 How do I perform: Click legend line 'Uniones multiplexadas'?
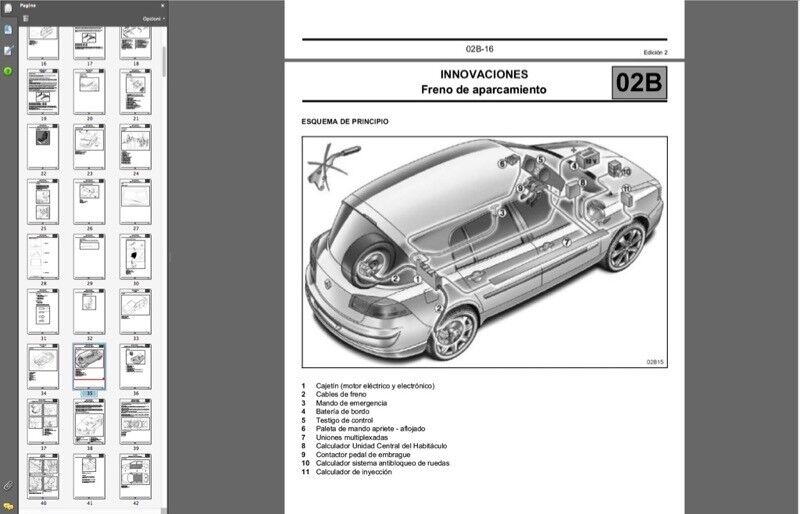pos(352,437)
